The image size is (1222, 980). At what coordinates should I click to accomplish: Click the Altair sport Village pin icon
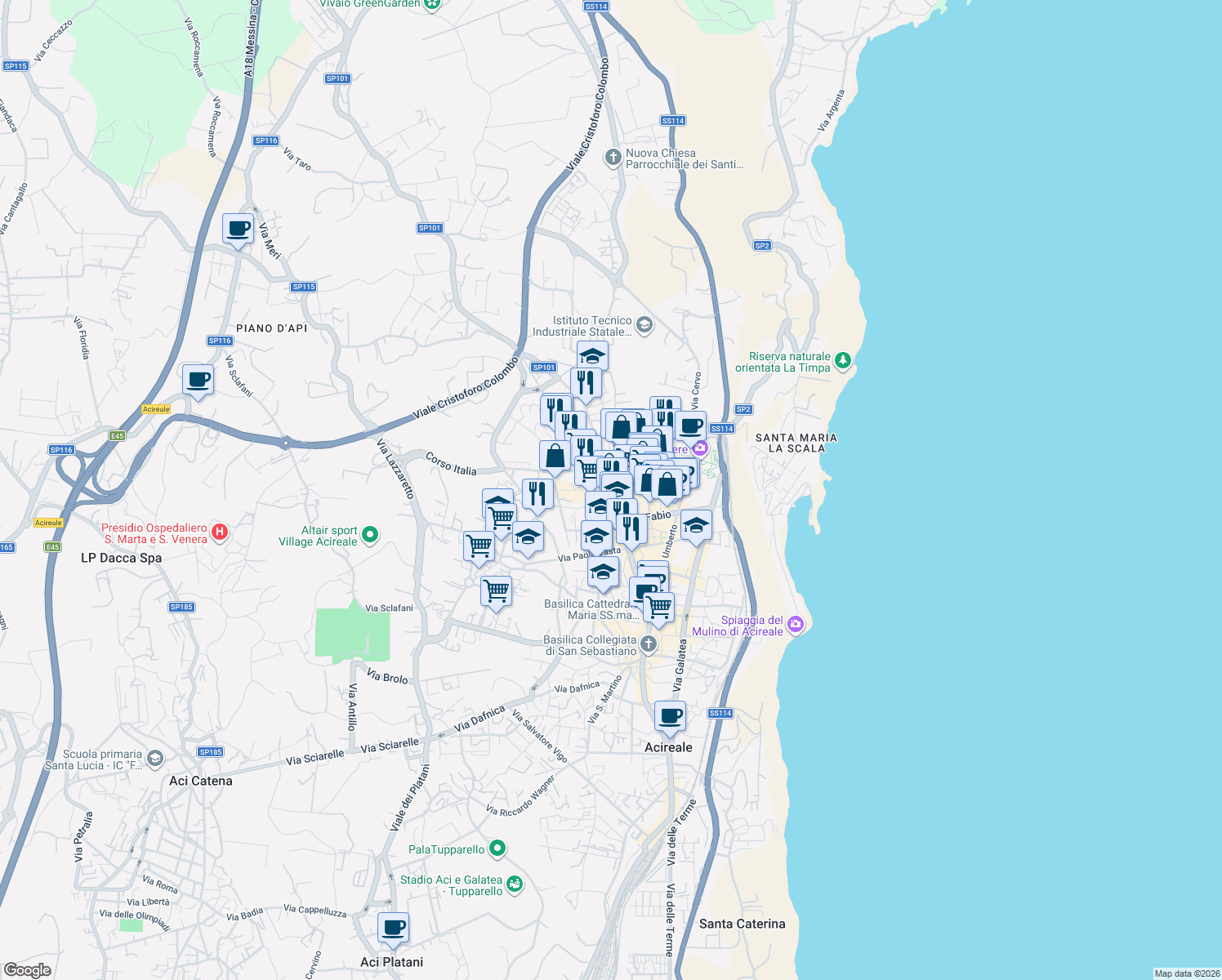point(370,535)
